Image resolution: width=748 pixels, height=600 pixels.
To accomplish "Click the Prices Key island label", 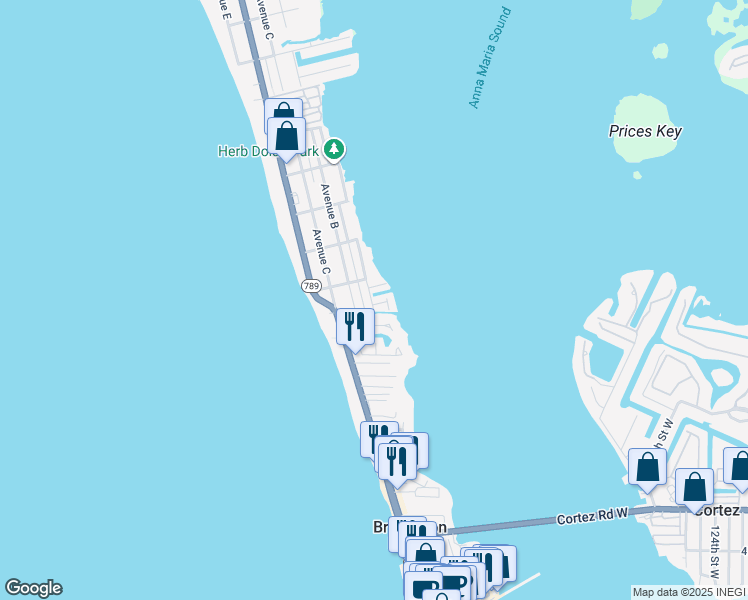I will coord(645,131).
